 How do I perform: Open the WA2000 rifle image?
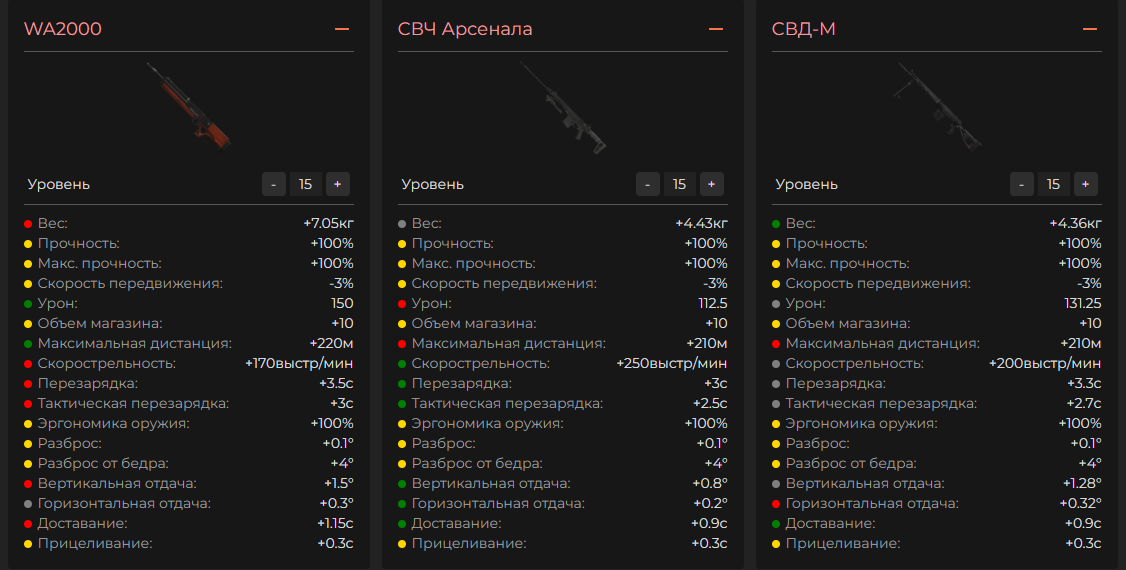click(189, 107)
